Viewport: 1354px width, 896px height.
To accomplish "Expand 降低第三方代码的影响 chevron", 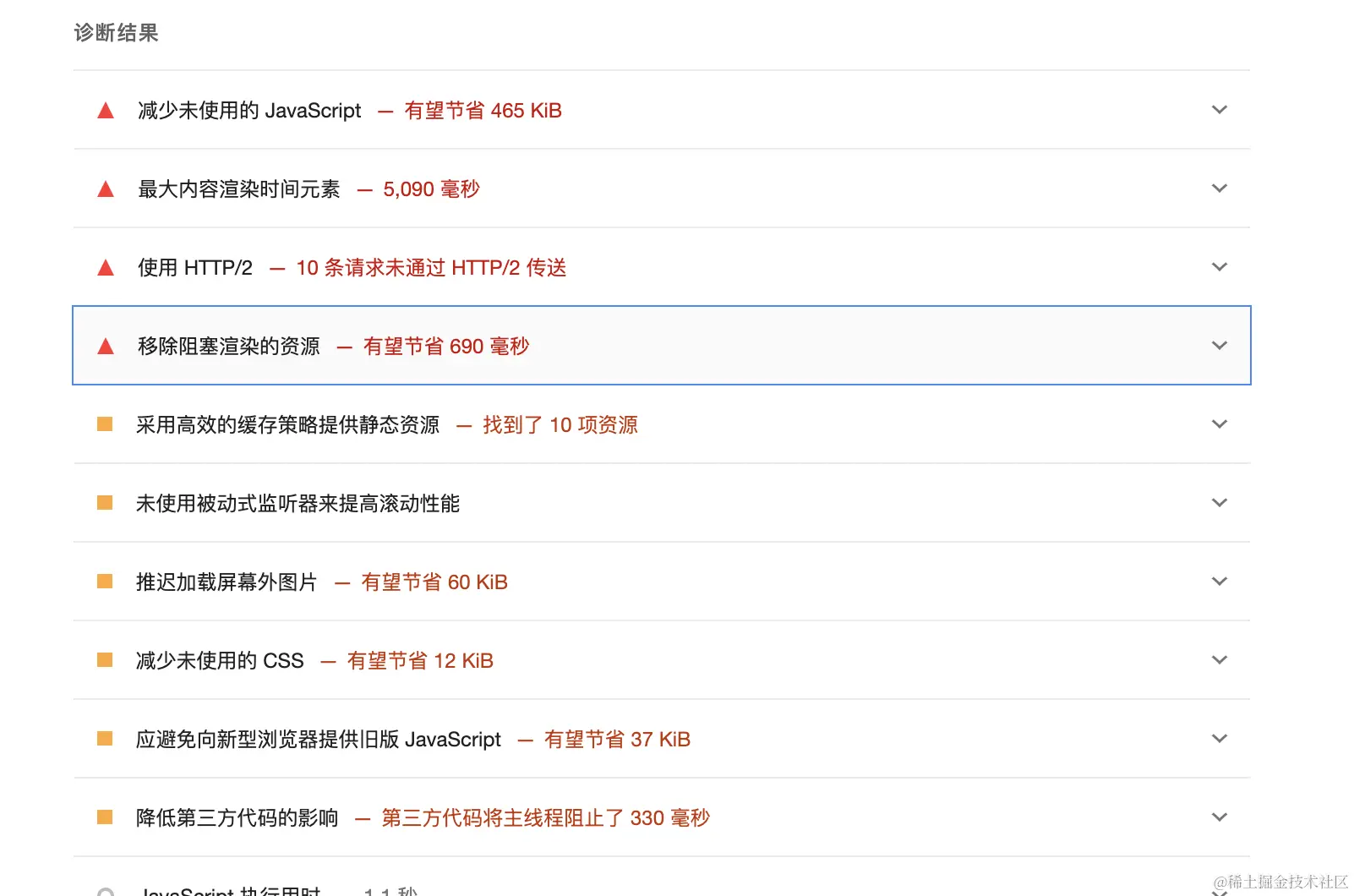I will 1219,817.
